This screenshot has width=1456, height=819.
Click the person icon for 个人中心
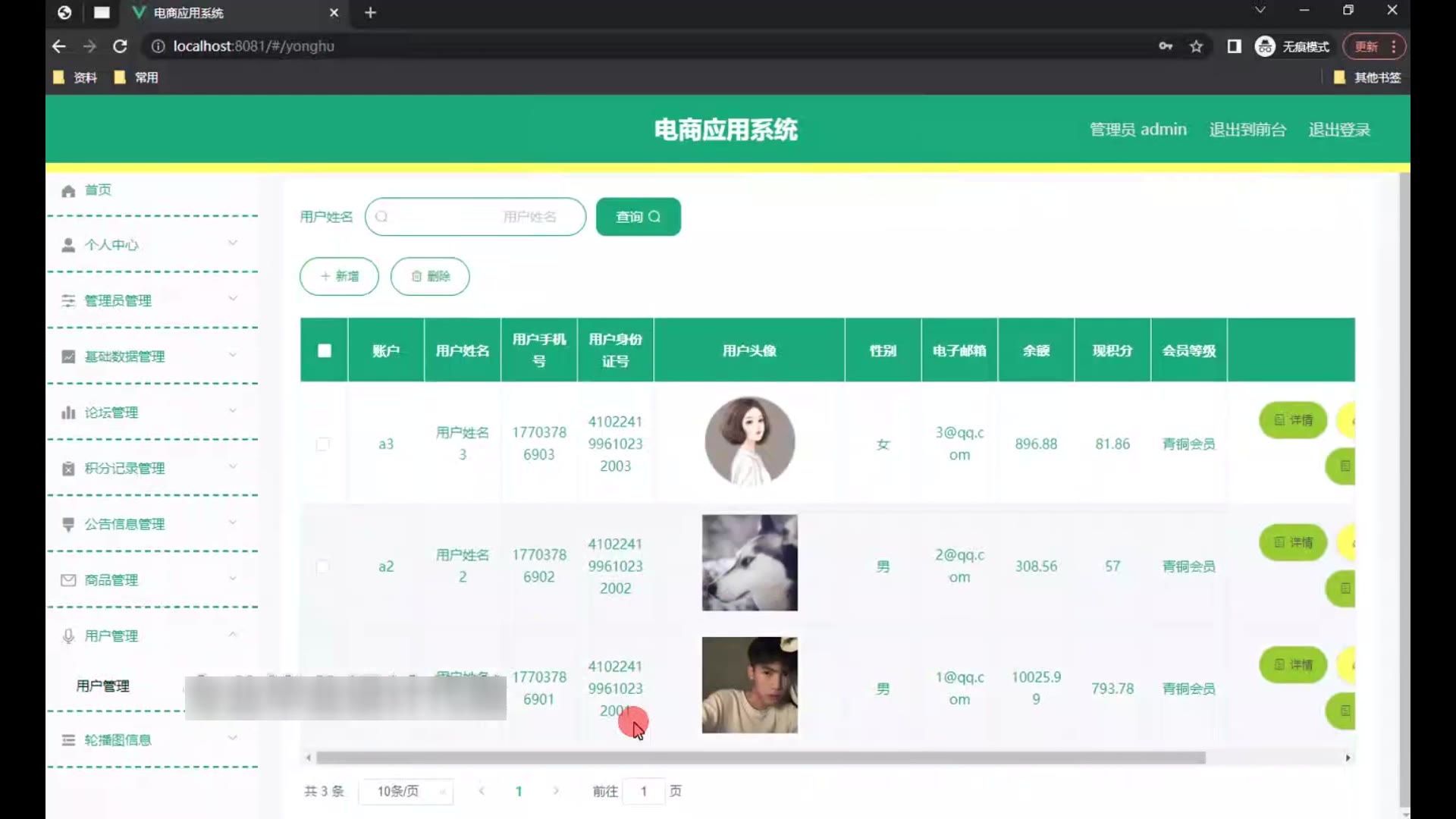[x=68, y=245]
